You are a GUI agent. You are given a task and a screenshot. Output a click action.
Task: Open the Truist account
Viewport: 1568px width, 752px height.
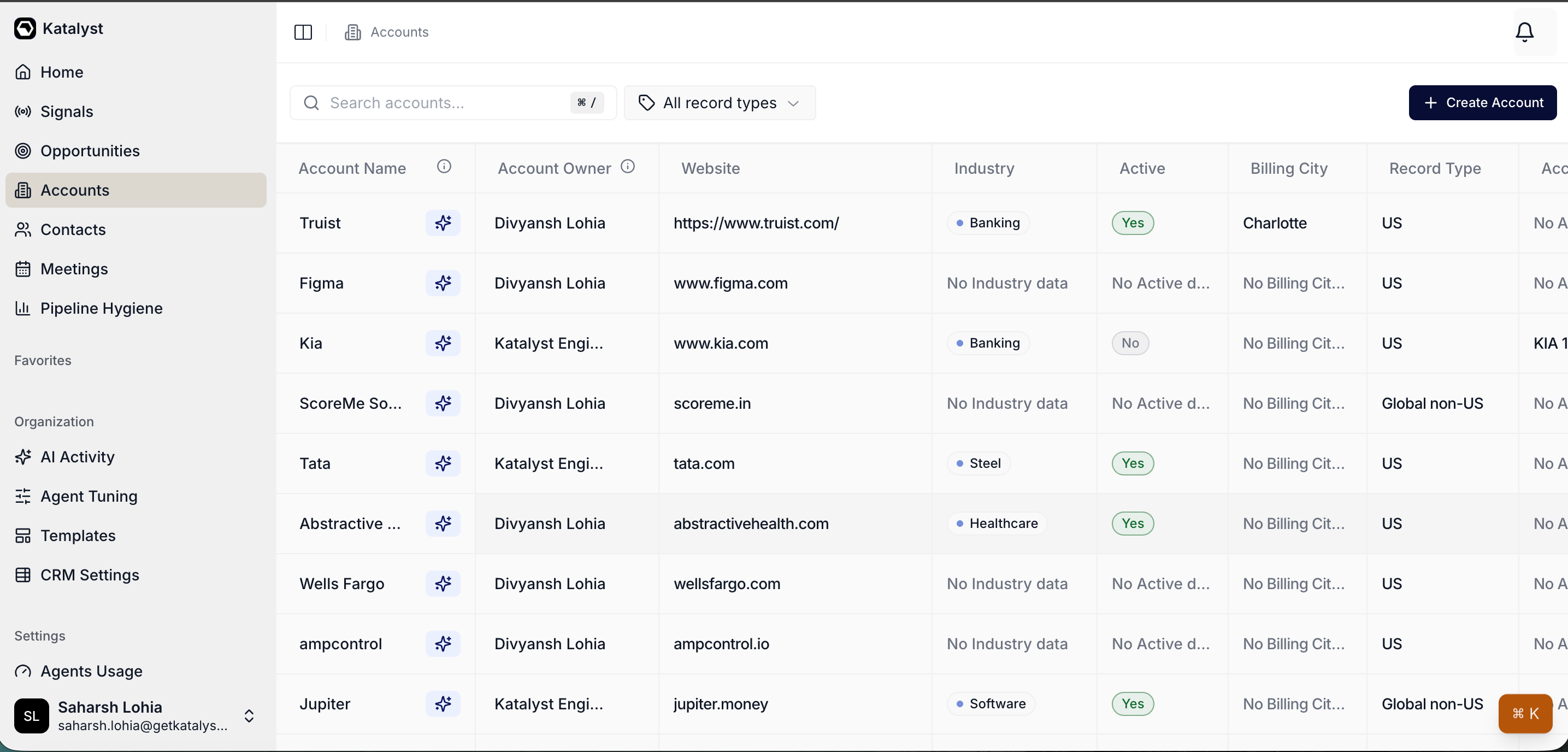[x=320, y=223]
